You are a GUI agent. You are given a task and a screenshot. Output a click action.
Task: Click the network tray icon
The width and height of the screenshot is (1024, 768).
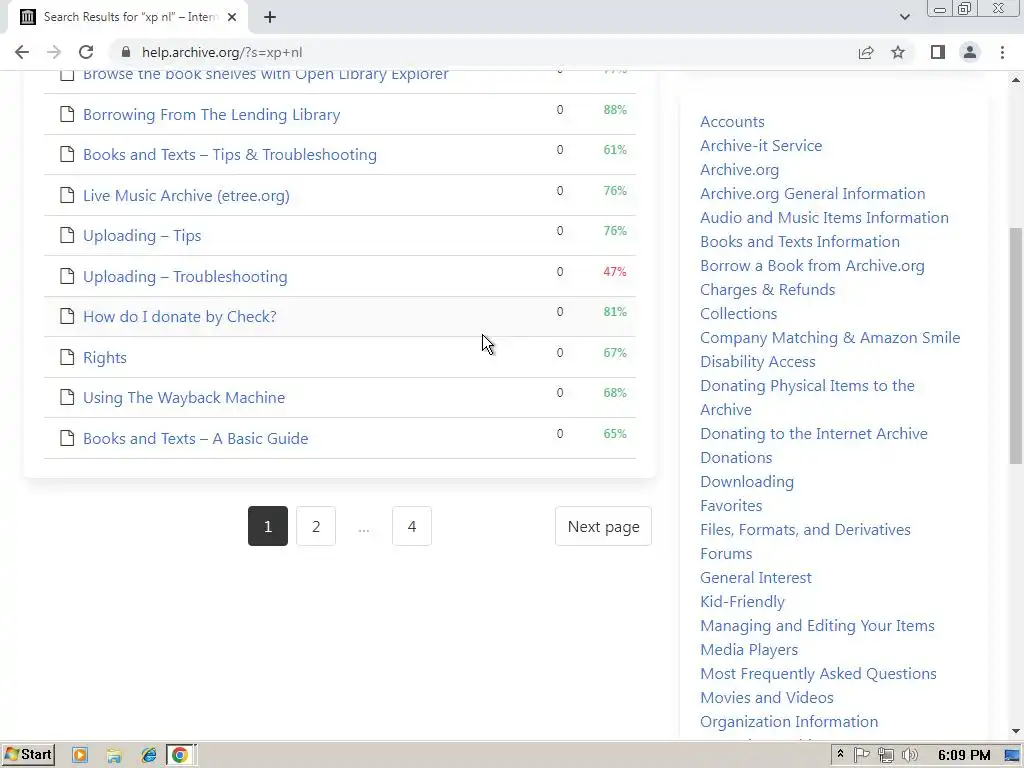[886, 755]
